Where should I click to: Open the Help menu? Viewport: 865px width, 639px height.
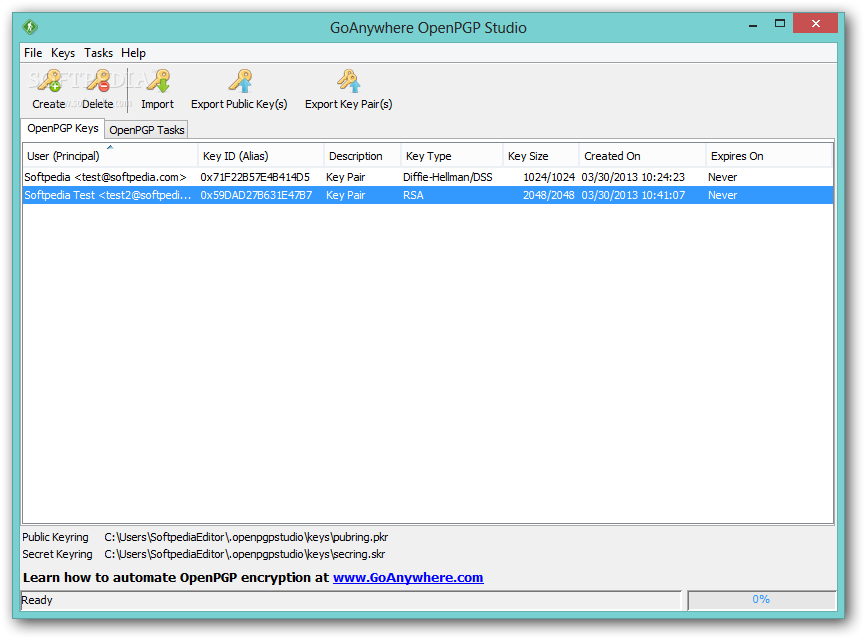tap(134, 53)
